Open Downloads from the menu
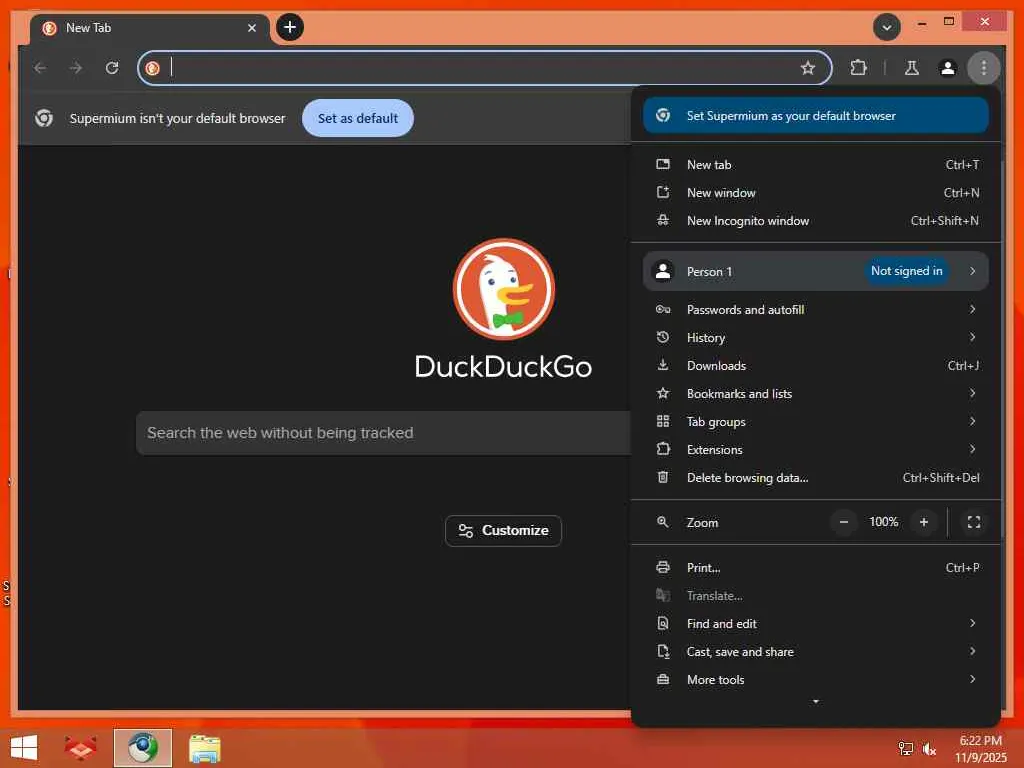This screenshot has height=768, width=1024. click(816, 366)
